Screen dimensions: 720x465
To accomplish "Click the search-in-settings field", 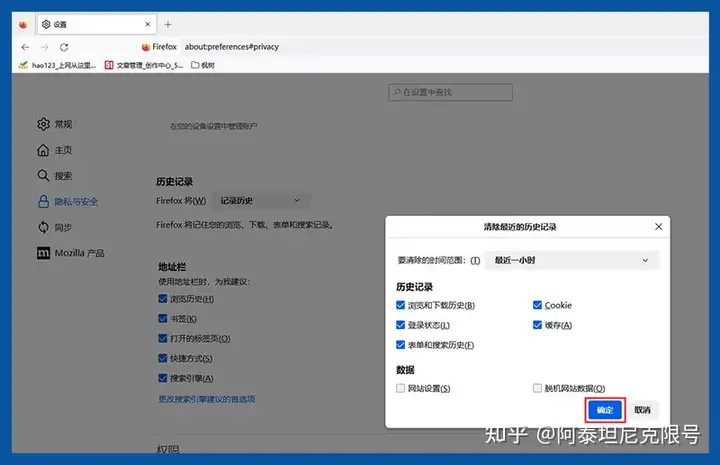I will click(450, 92).
